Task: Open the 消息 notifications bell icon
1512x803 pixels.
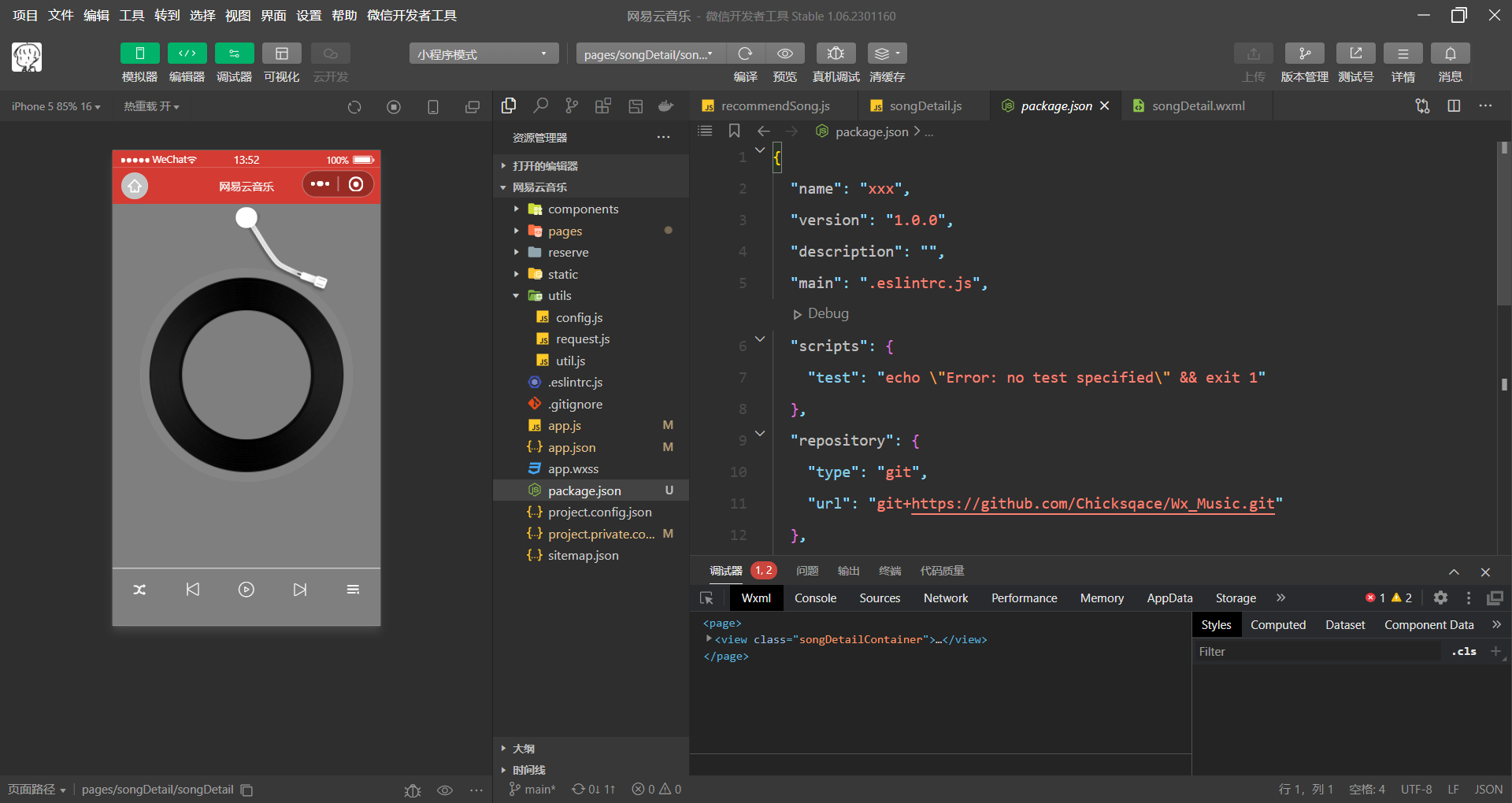Action: [1450, 54]
